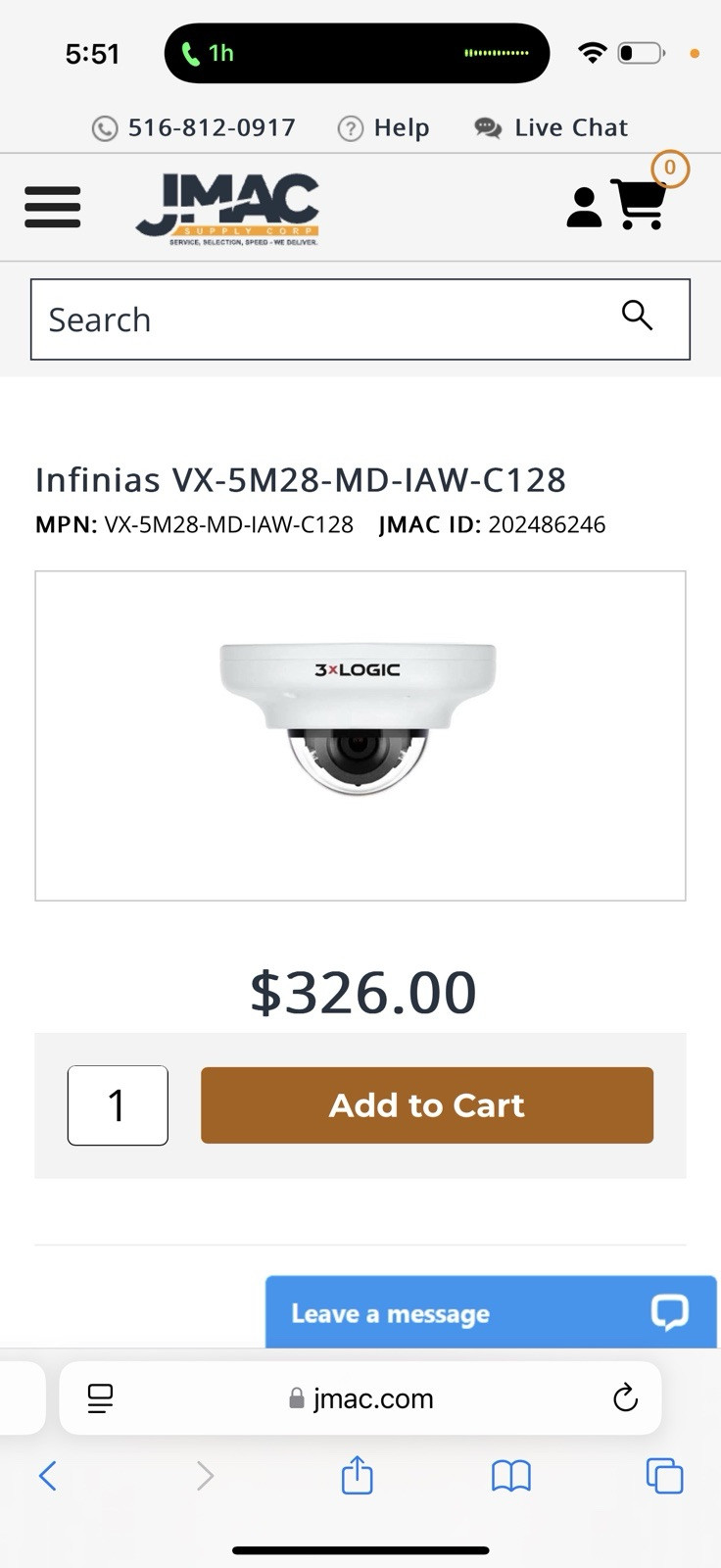This screenshot has width=721, height=1568.
Task: Go back to the previous page
Action: 47,1475
